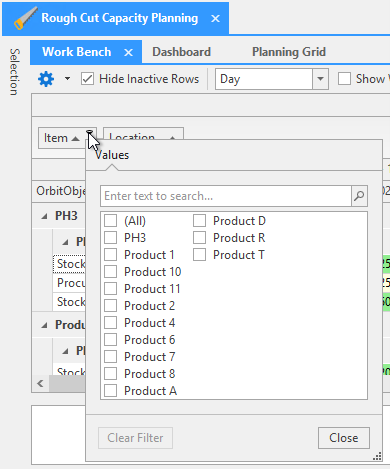Collapse the Produ... group row
This screenshot has height=469, width=390.
(x=44, y=325)
